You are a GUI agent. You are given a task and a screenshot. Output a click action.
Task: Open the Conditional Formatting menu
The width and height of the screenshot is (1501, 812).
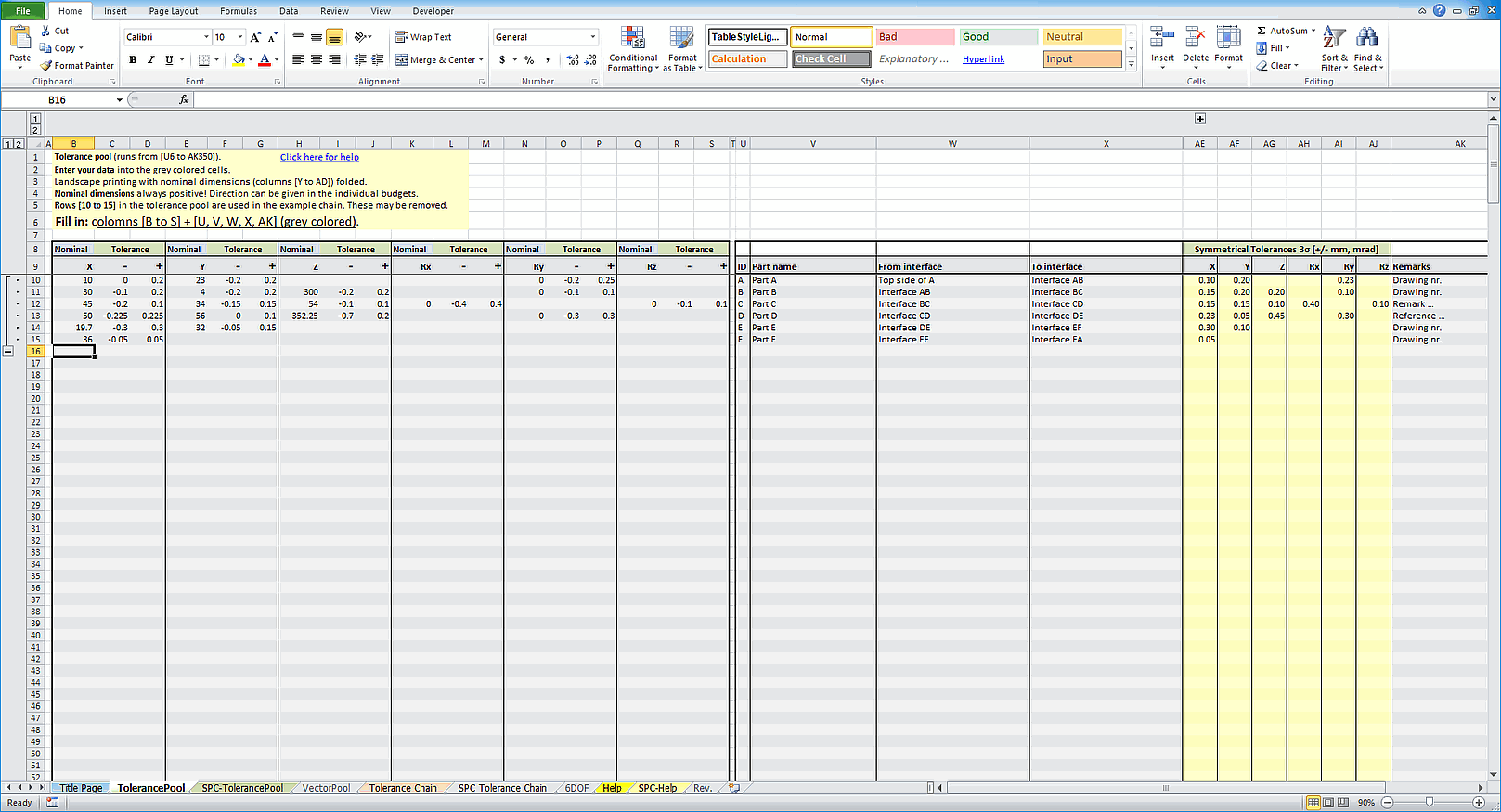click(x=633, y=48)
